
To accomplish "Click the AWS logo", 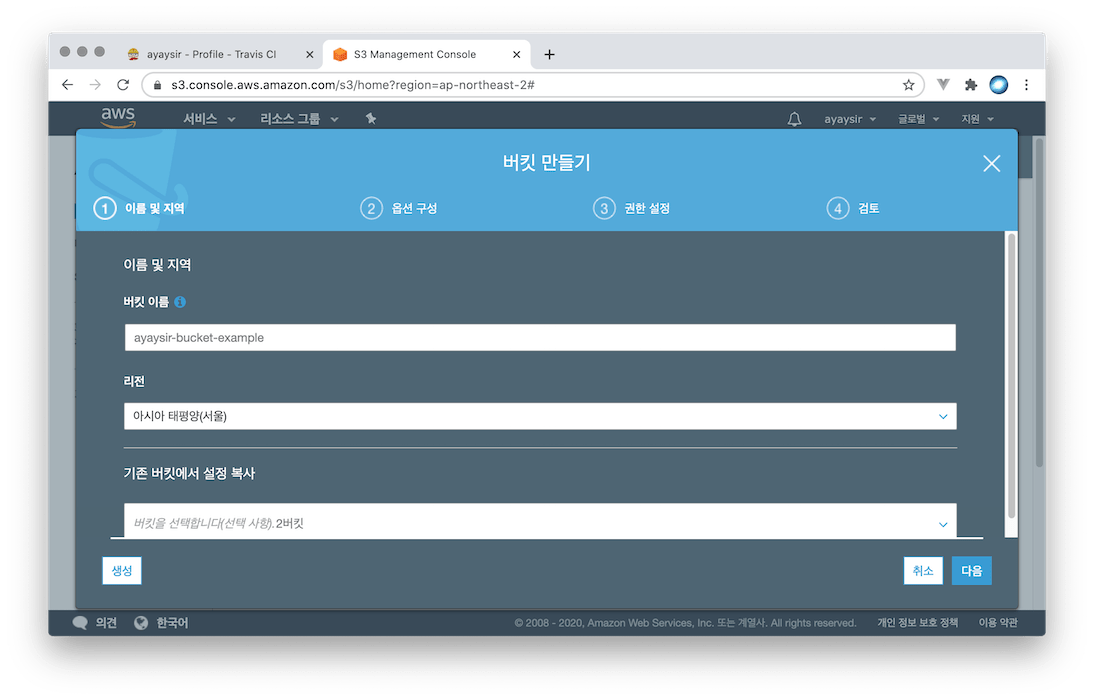I will coord(118,118).
